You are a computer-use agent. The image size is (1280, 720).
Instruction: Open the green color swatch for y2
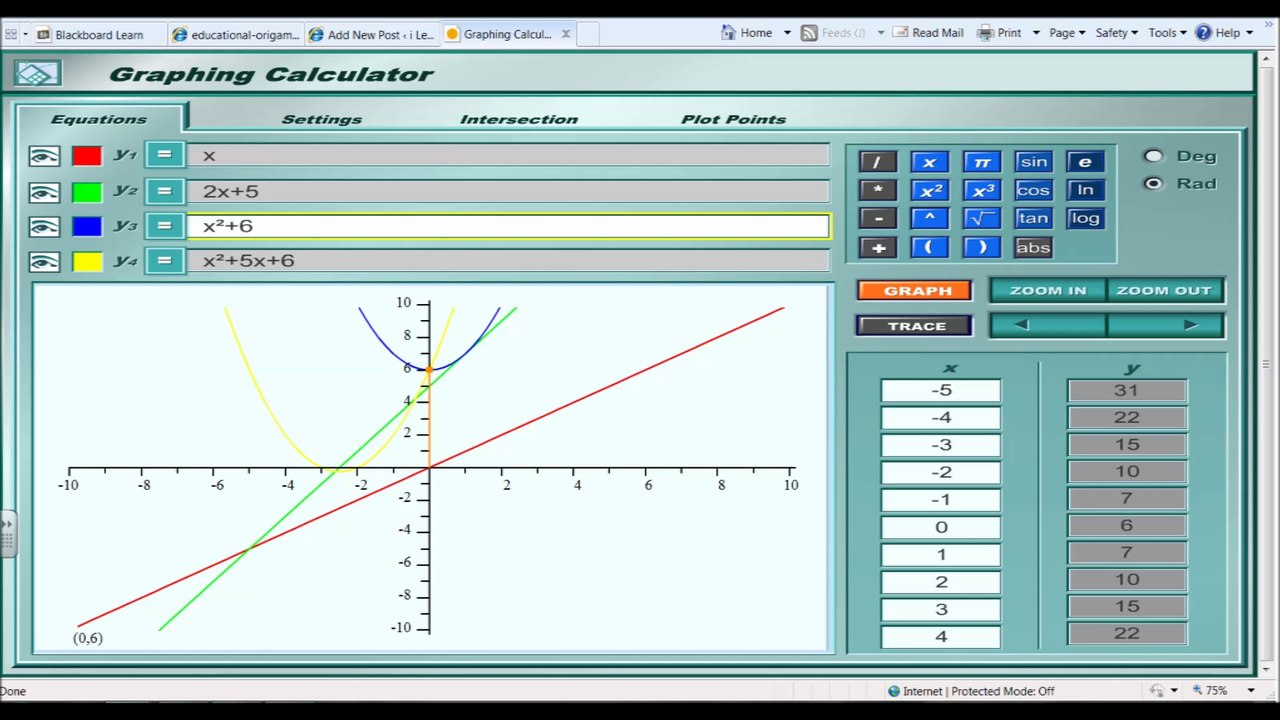click(87, 192)
